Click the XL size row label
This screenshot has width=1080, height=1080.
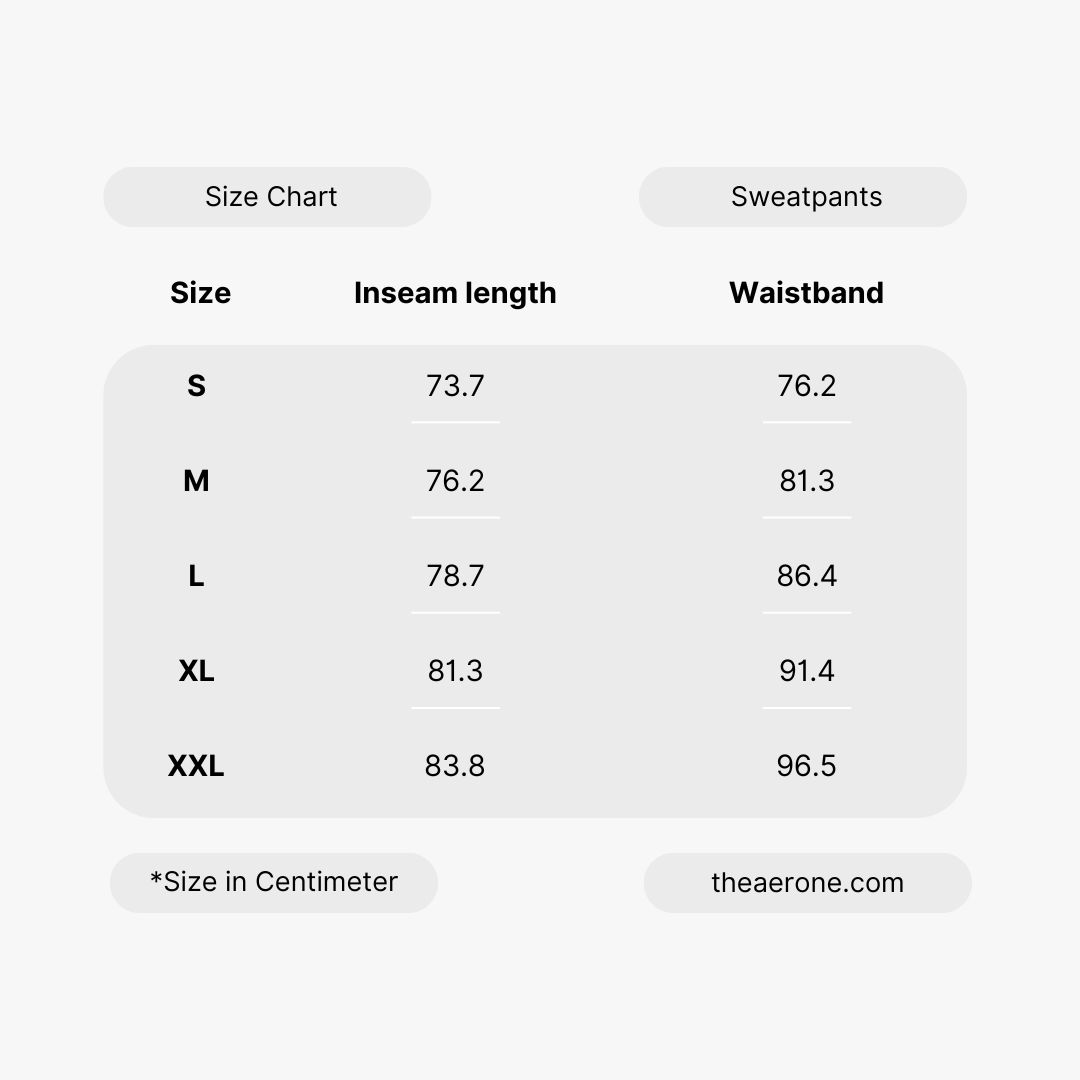tap(196, 671)
